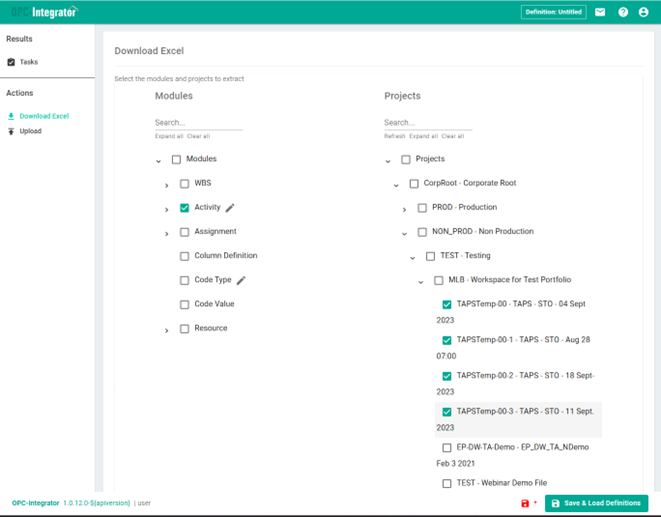
Task: Check the CorpRoot - Corporate Root checkbox
Action: (414, 183)
